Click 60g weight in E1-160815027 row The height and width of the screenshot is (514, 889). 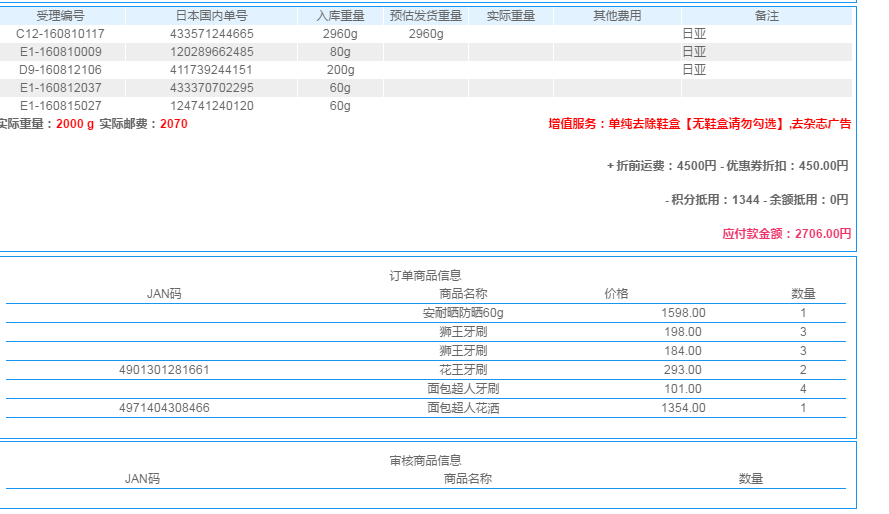pos(340,106)
